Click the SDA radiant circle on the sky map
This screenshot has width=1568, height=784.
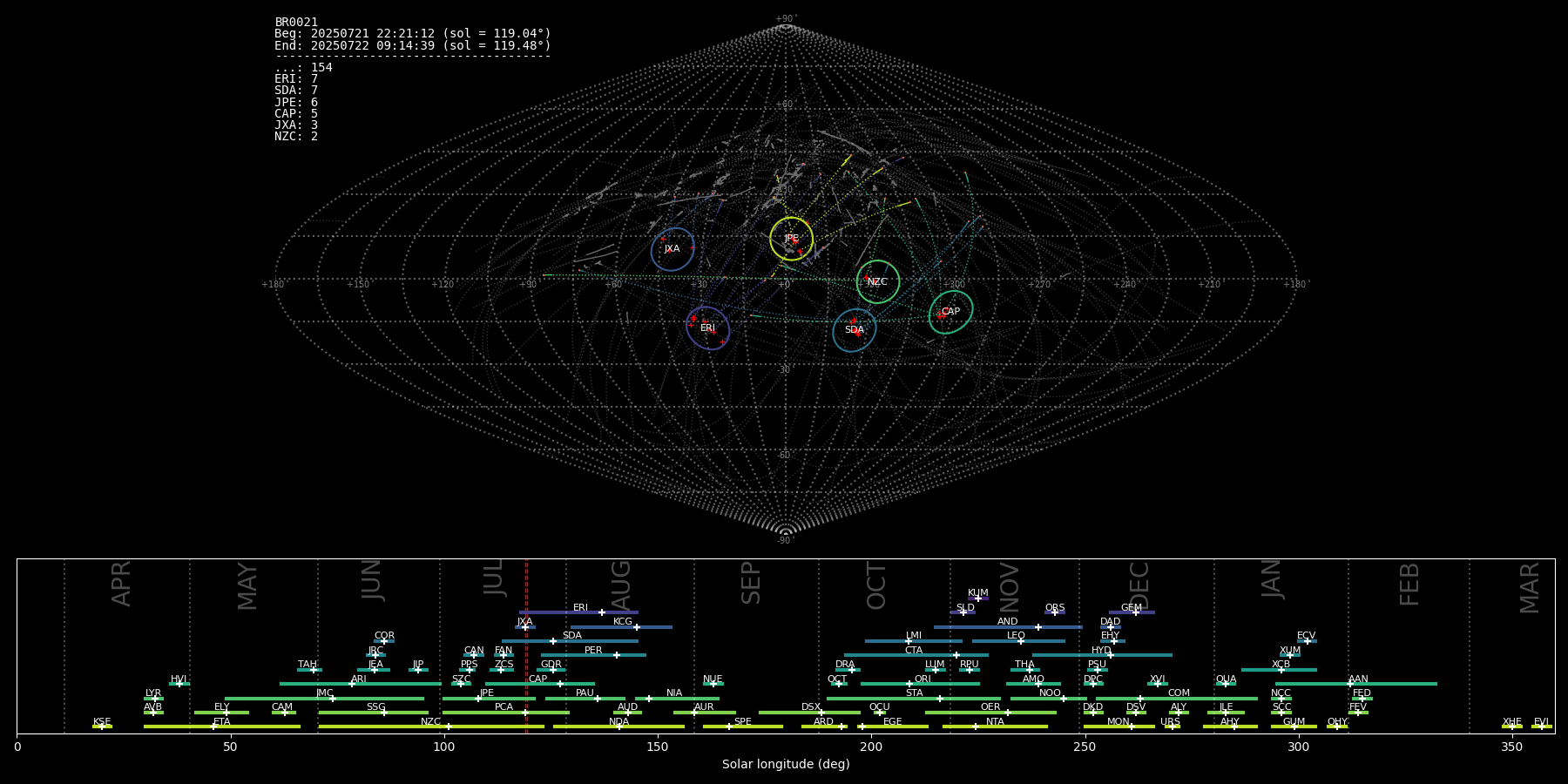pyautogui.click(x=855, y=330)
